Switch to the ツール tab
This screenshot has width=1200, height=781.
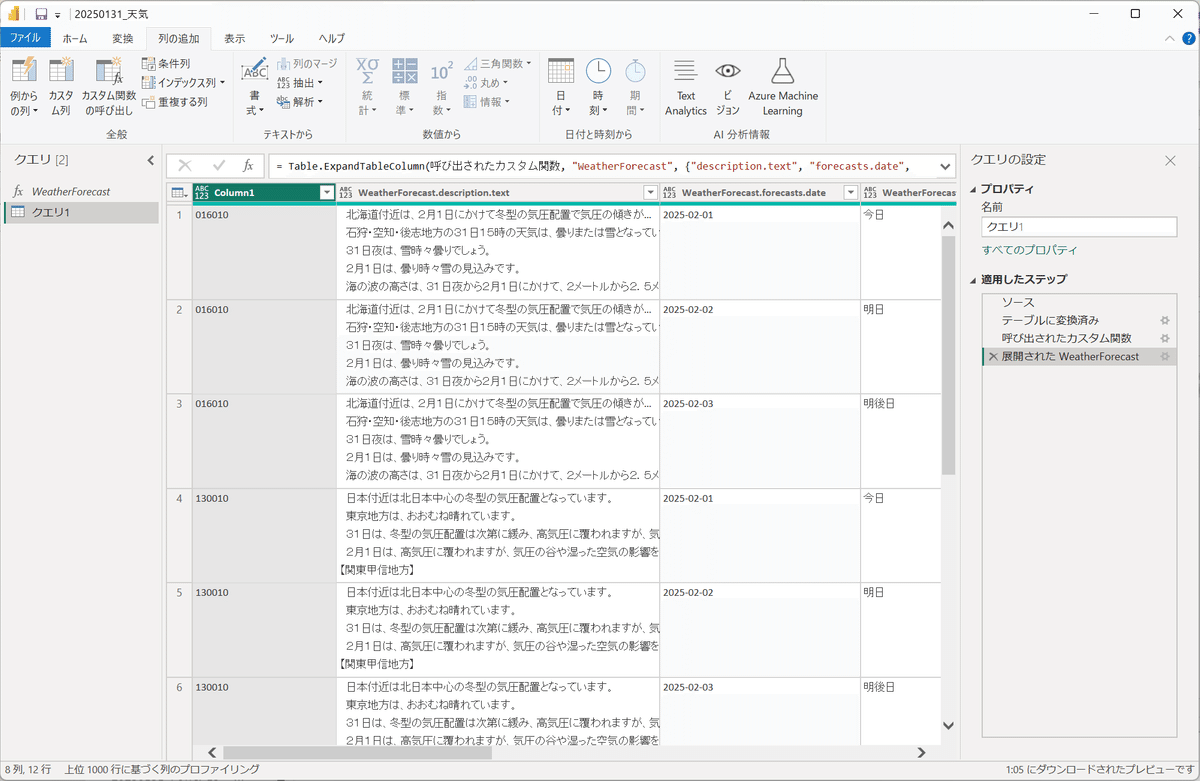point(282,38)
